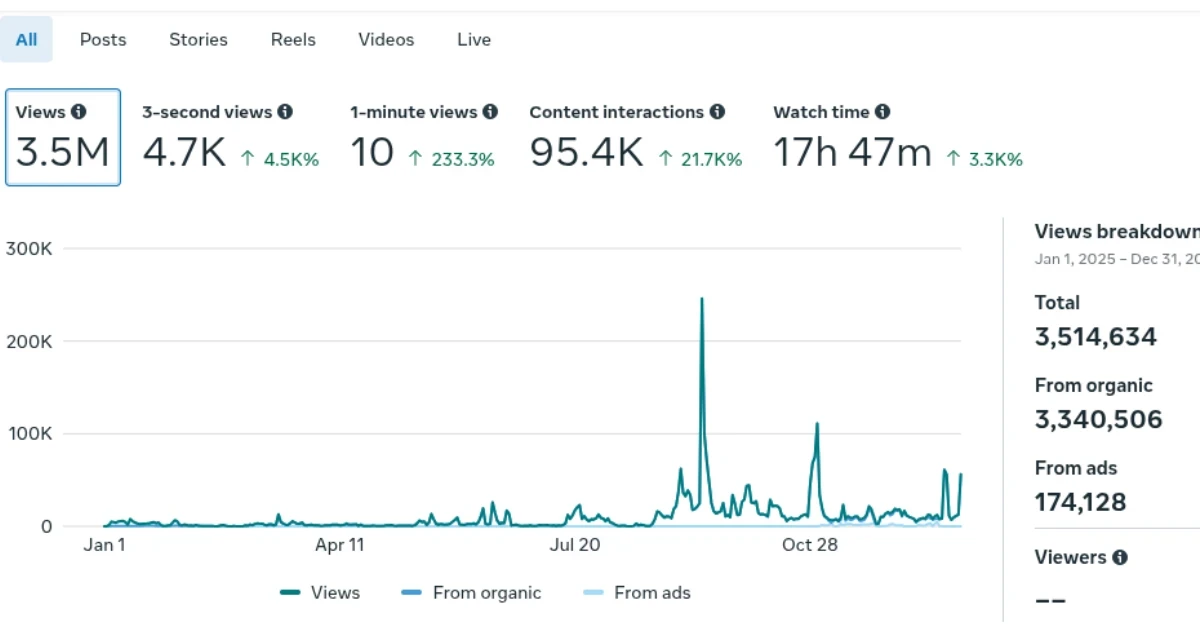Click the tallest peak on the views chart
Screen dimensions: 1200x628
pos(702,299)
